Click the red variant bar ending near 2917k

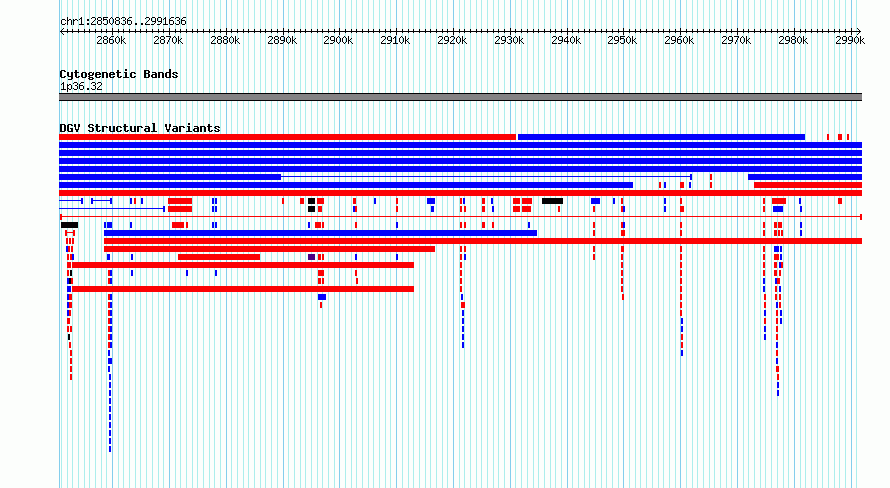(x=269, y=249)
